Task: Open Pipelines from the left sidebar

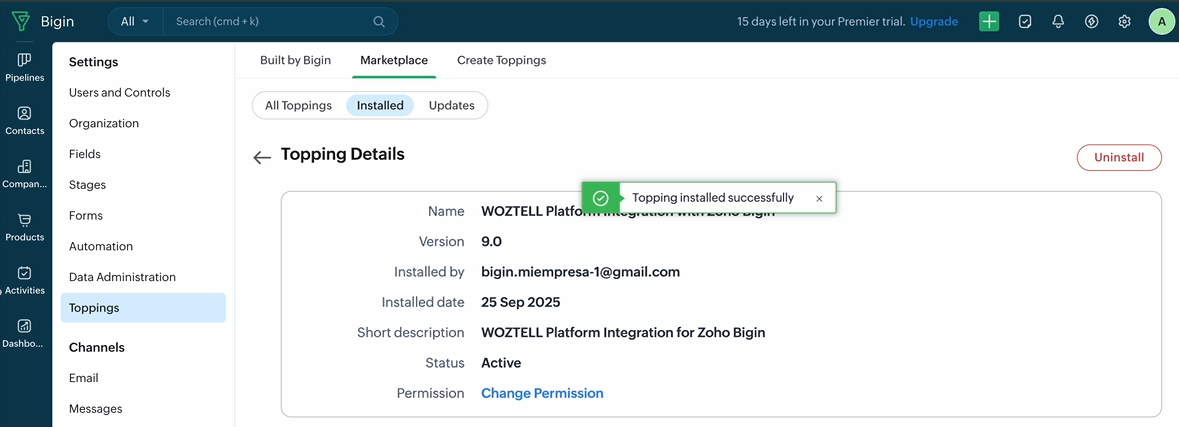Action: (x=24, y=67)
